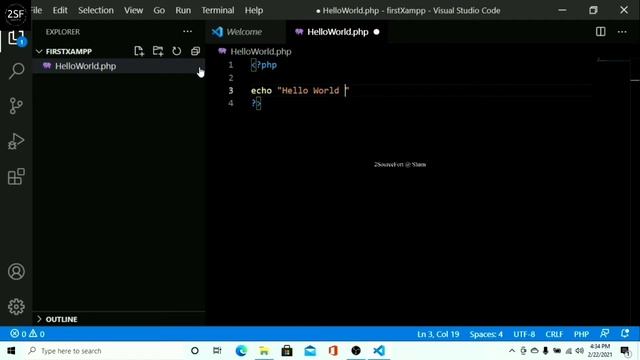The width and height of the screenshot is (640, 360).
Task: Open the Extensions view
Action: (x=16, y=176)
